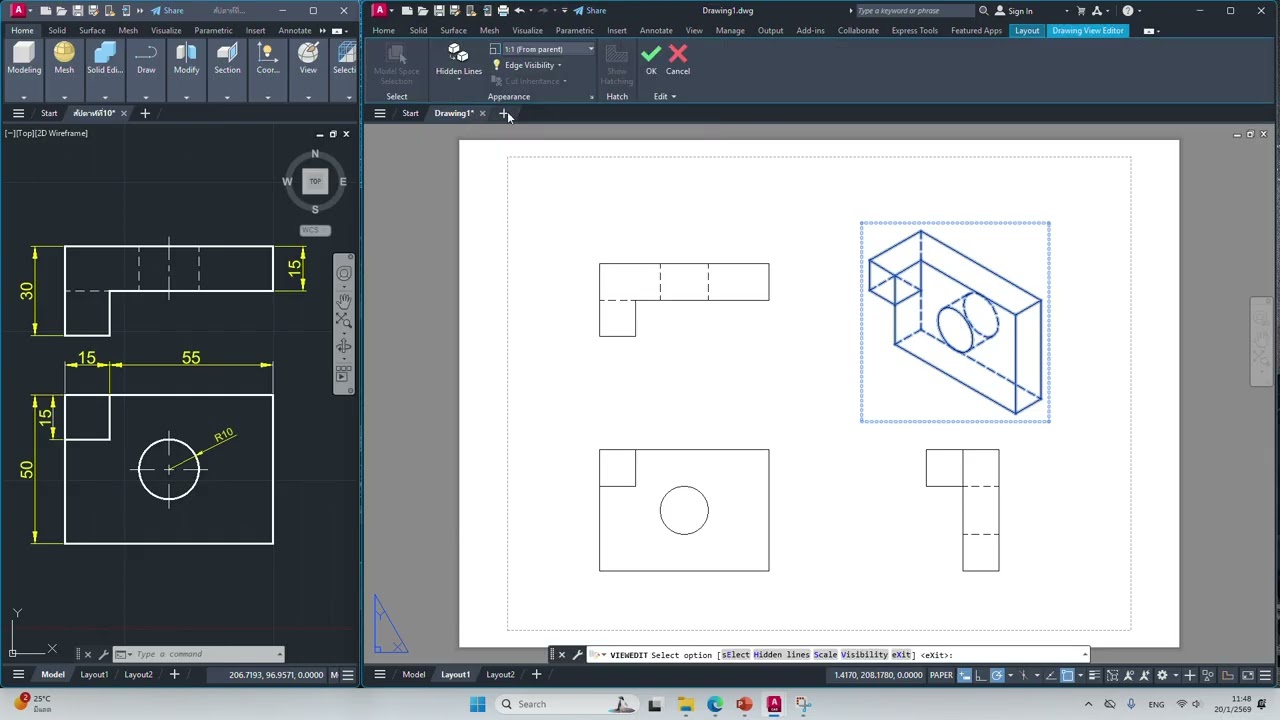Screen dimensions: 1280x720
Task: Toggle Polar Tracking in right status bar
Action: 998,675
